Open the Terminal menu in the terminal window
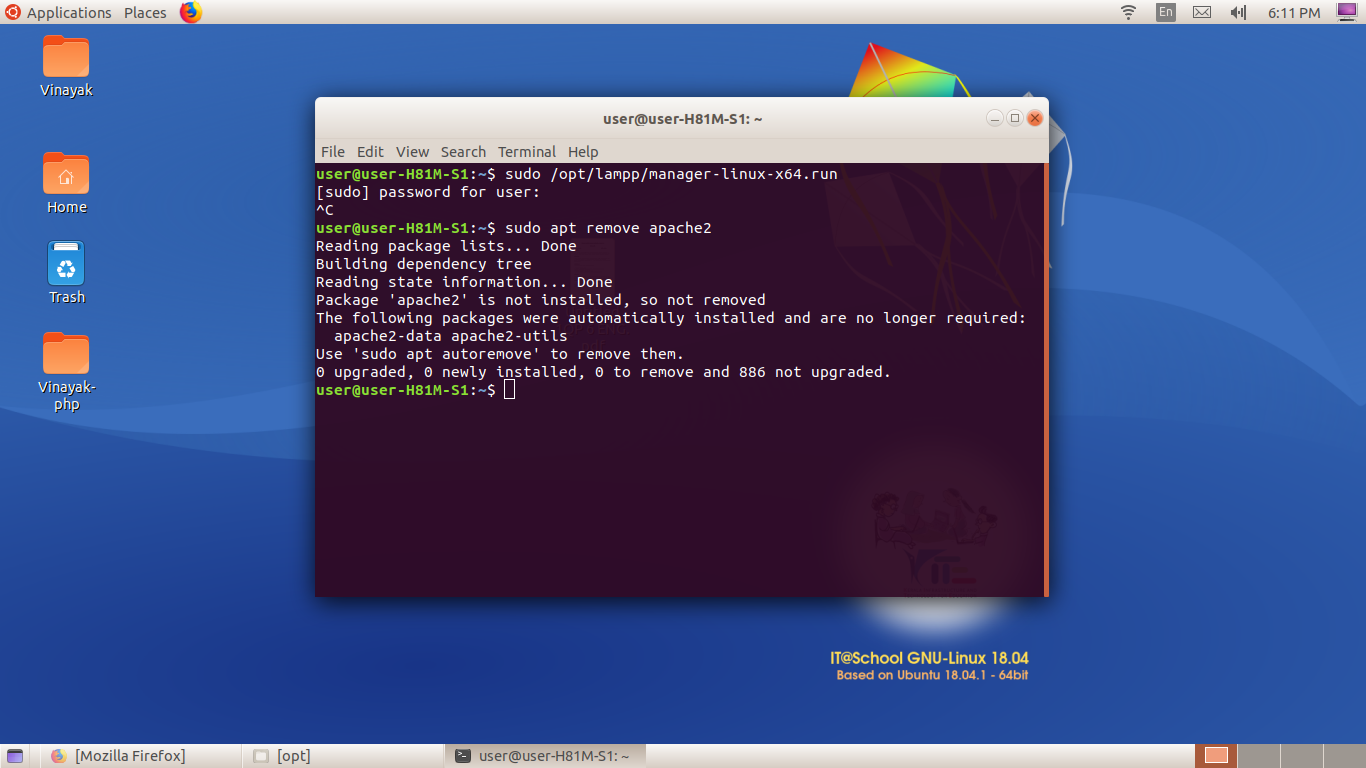Screen dimensions: 1366x768 pyautogui.click(x=527, y=151)
